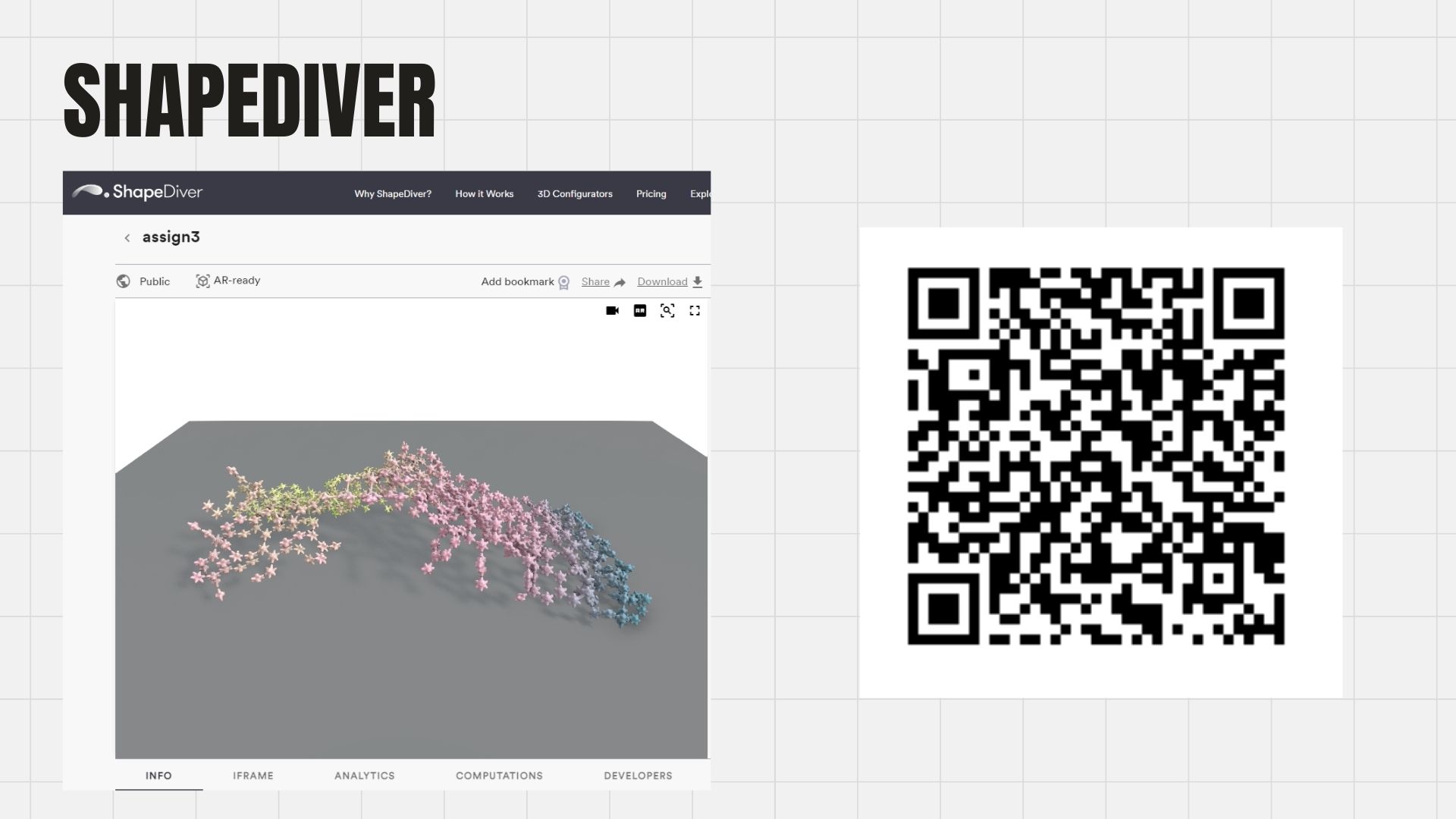1456x819 pixels.
Task: Click the bookmark ribbon icon
Action: [x=563, y=282]
